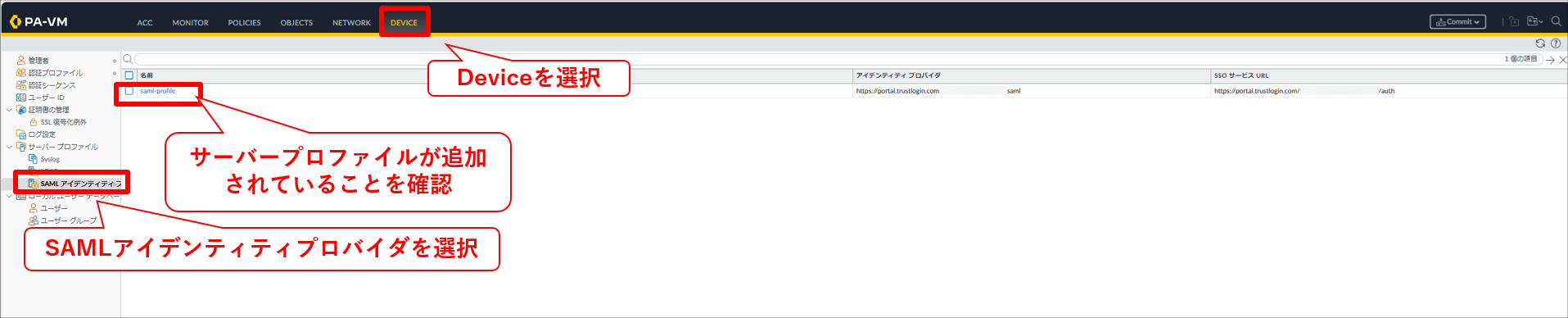Viewport: 1568px width, 318px height.
Task: Sort by 名前 column header
Action: tap(146, 75)
